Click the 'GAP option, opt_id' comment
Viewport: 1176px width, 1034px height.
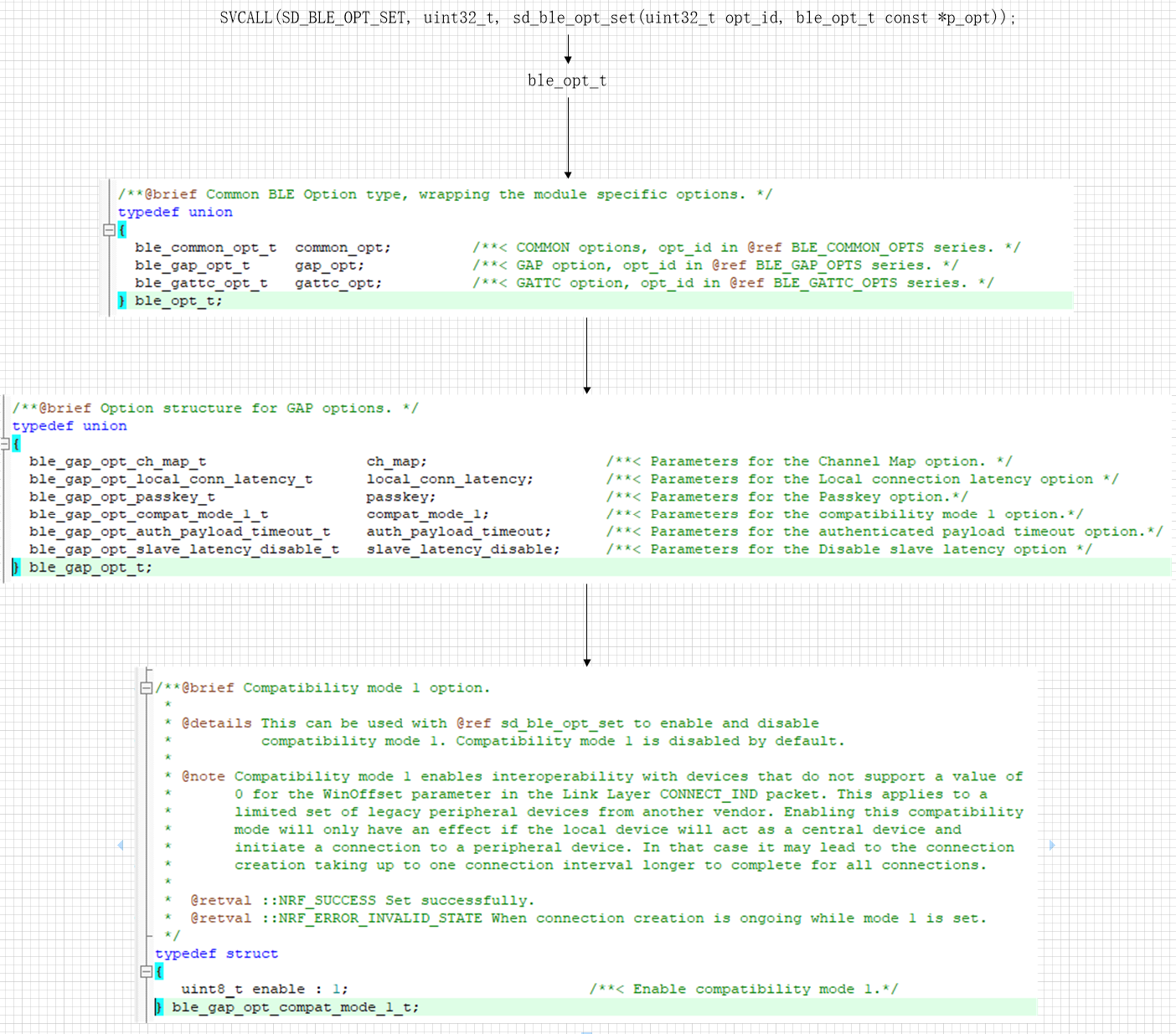715,265
